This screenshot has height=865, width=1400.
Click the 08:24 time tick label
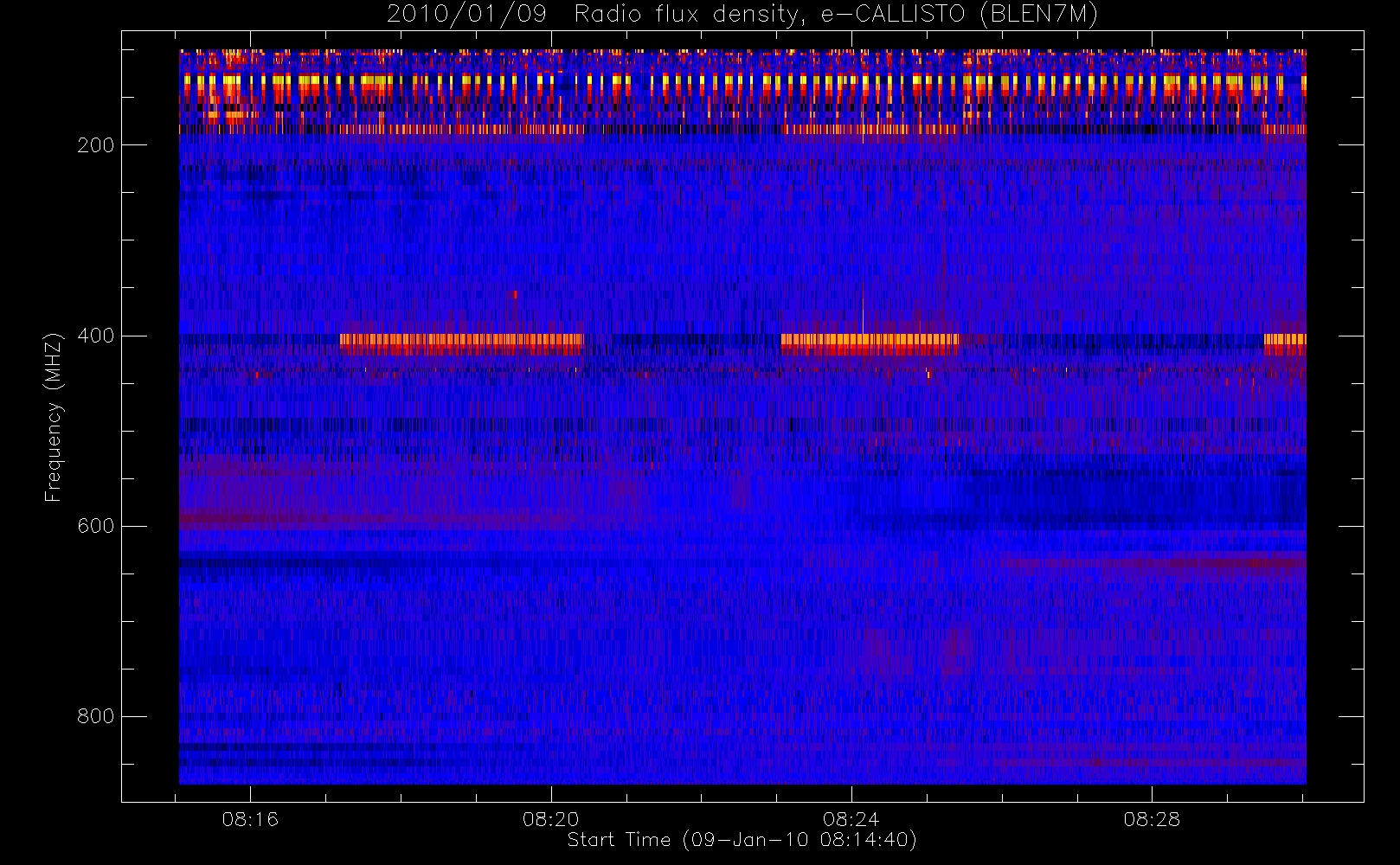click(851, 819)
